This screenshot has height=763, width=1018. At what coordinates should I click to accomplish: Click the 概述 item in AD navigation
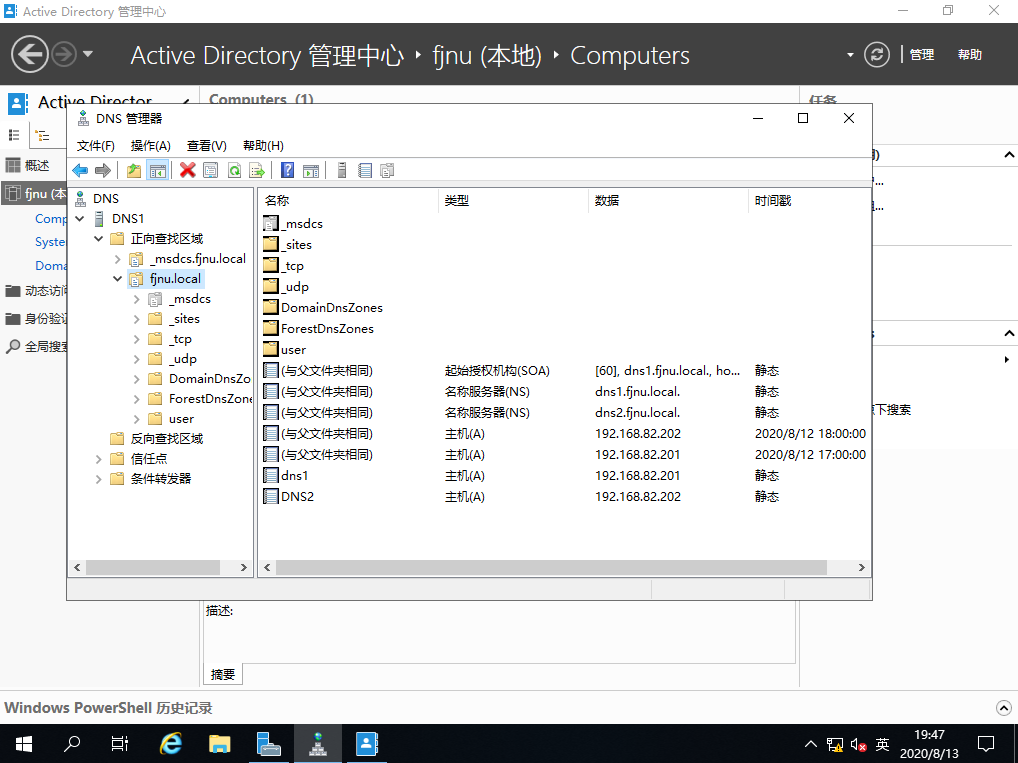click(37, 166)
